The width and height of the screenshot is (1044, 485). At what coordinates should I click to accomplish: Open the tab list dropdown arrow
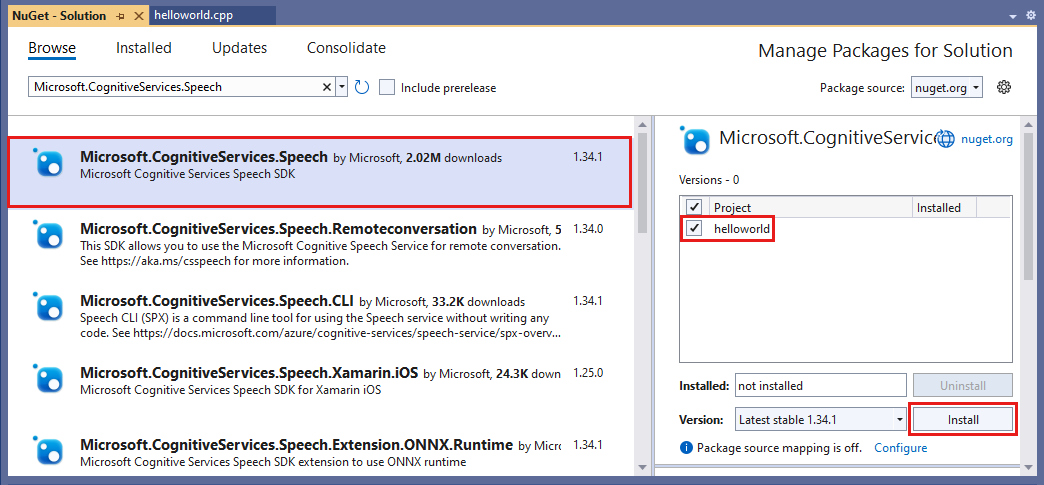pyautogui.click(x=1013, y=16)
